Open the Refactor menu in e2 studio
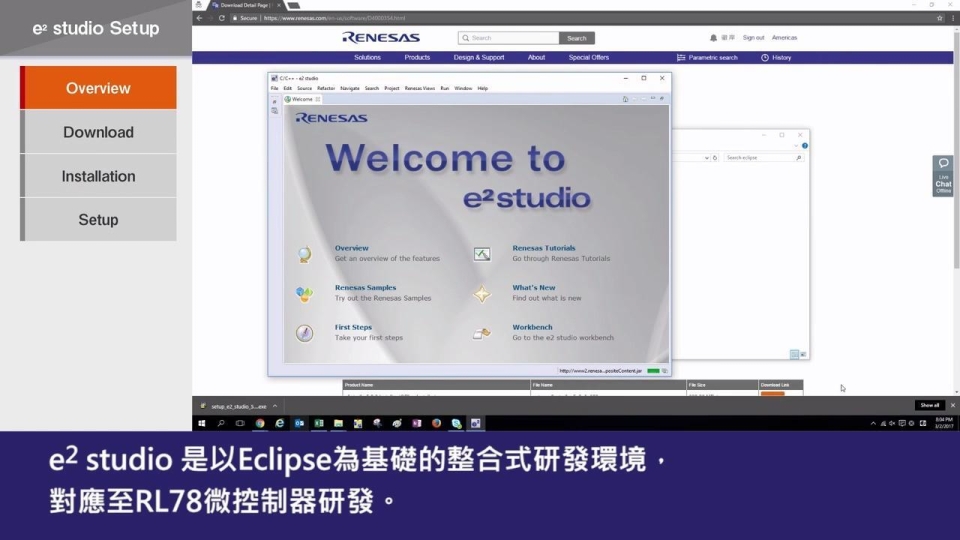 coord(326,88)
